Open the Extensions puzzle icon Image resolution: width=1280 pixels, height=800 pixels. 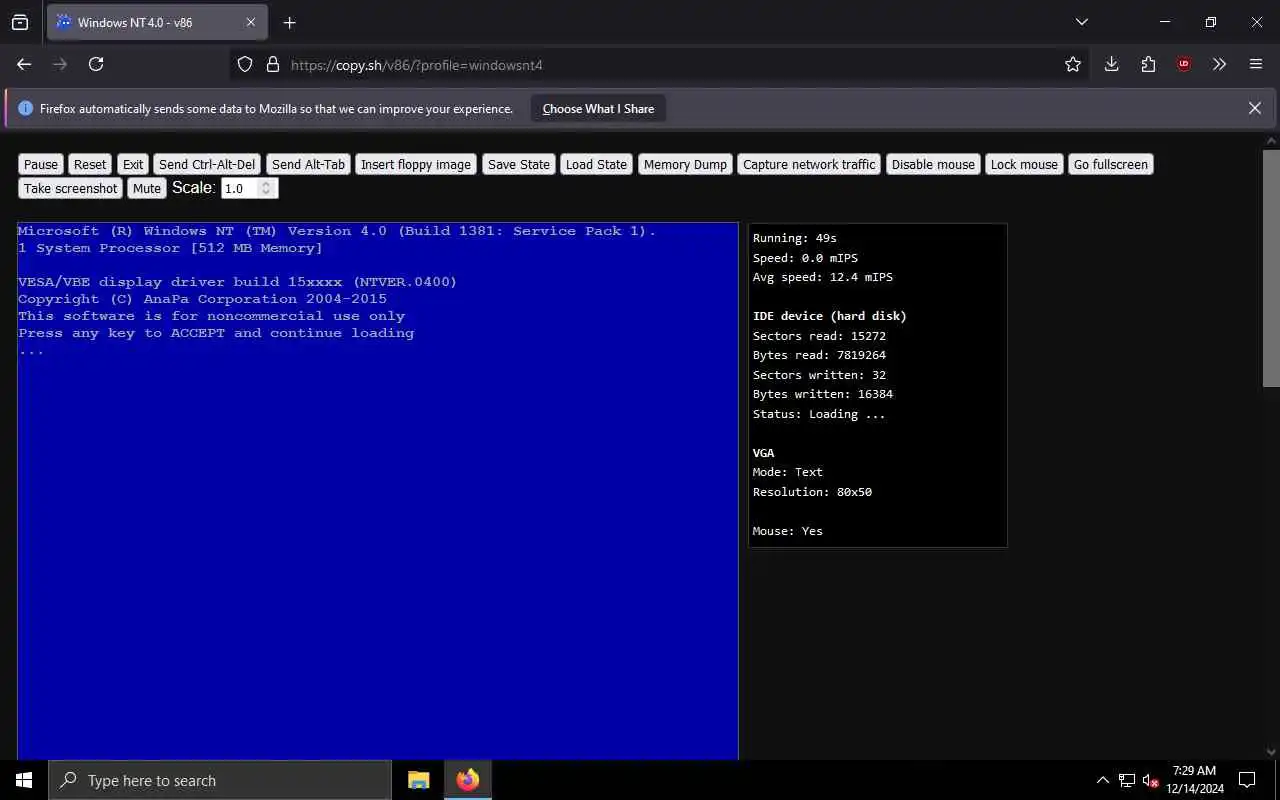pos(1148,64)
